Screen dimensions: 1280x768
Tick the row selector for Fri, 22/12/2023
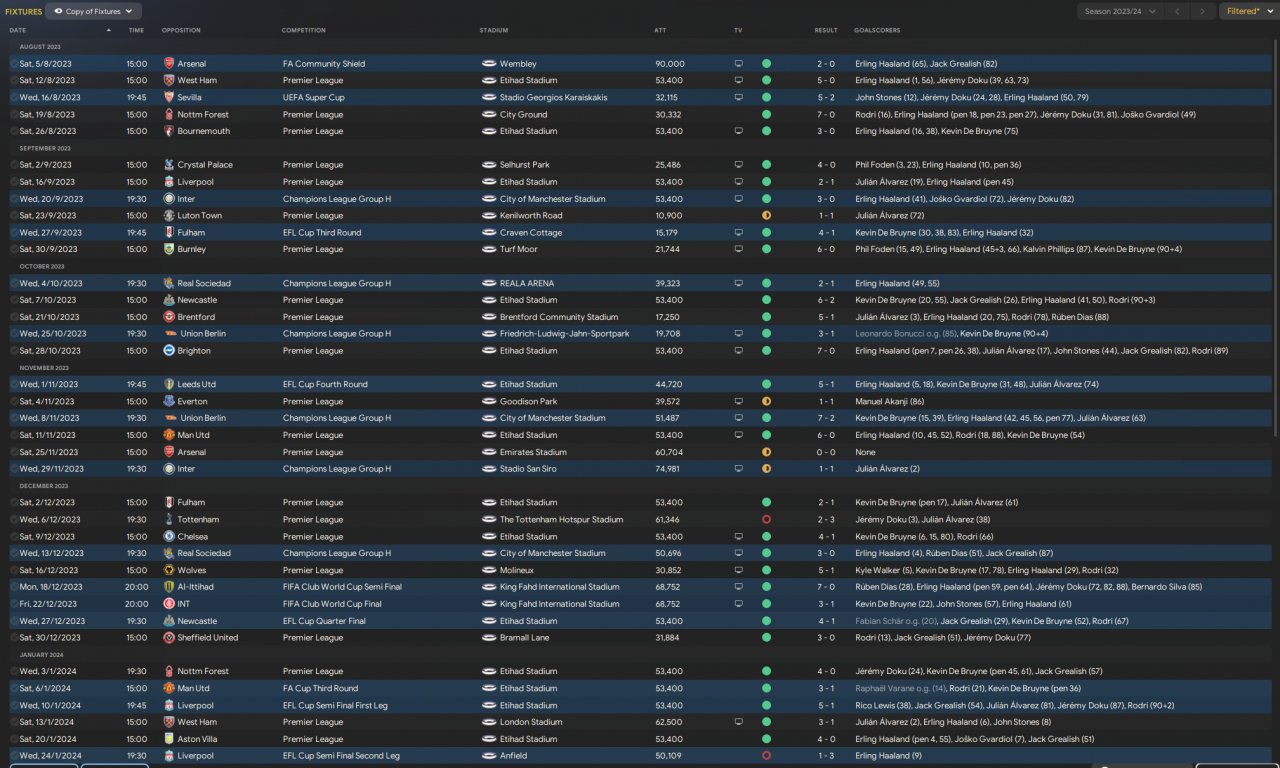14,604
